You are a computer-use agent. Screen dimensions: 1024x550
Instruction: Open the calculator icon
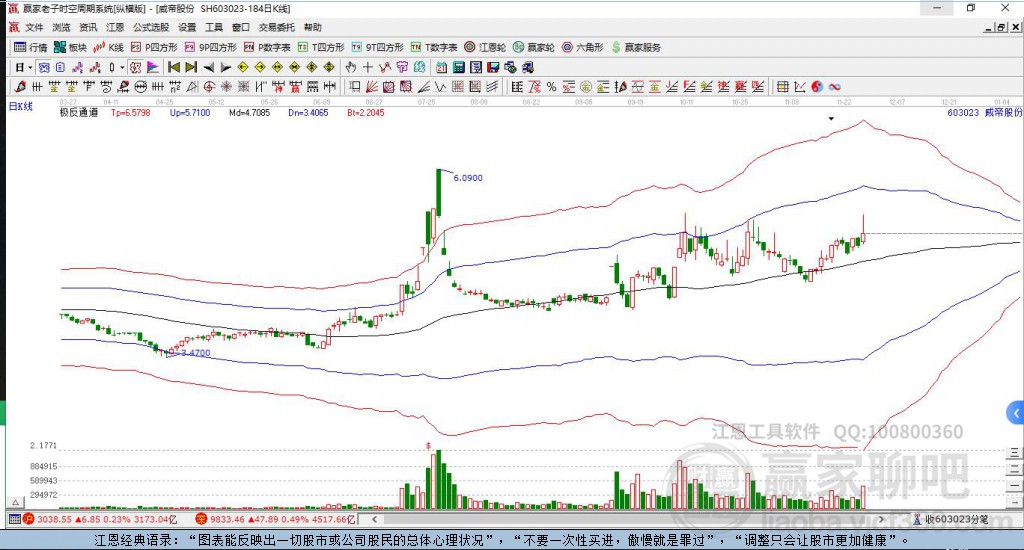458,67
